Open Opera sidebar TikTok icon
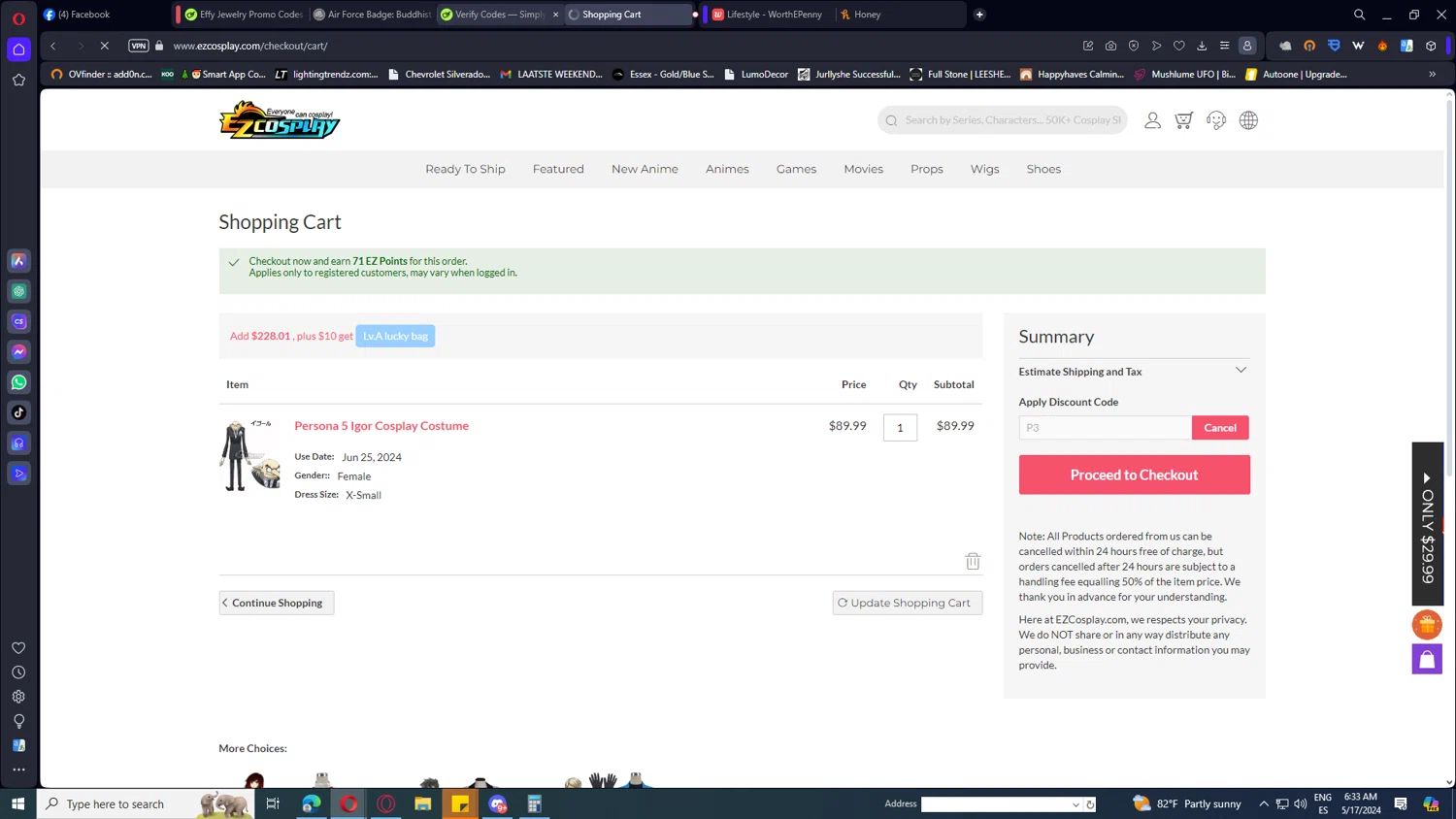The image size is (1456, 819). click(18, 412)
